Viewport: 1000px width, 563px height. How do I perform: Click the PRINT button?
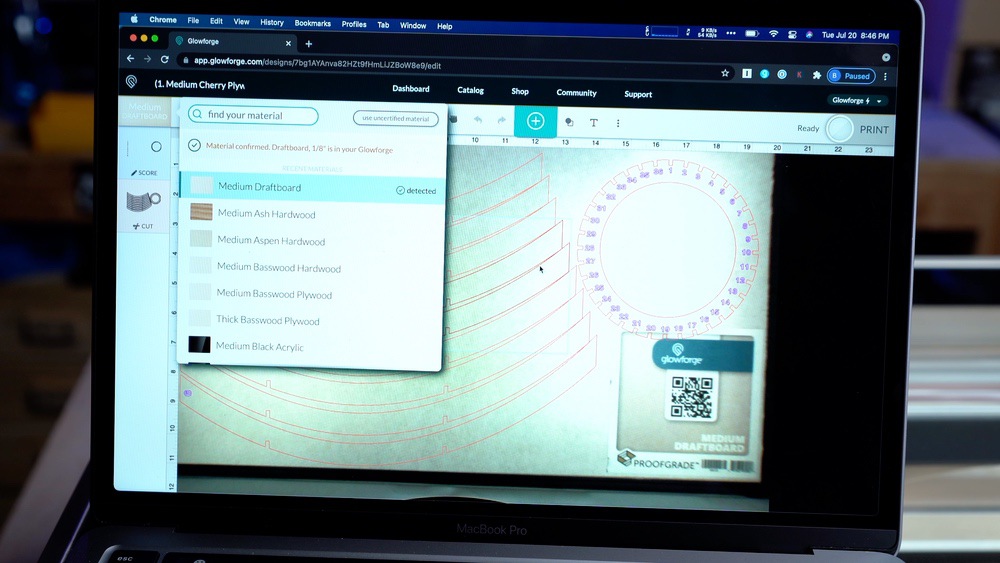tap(874, 129)
